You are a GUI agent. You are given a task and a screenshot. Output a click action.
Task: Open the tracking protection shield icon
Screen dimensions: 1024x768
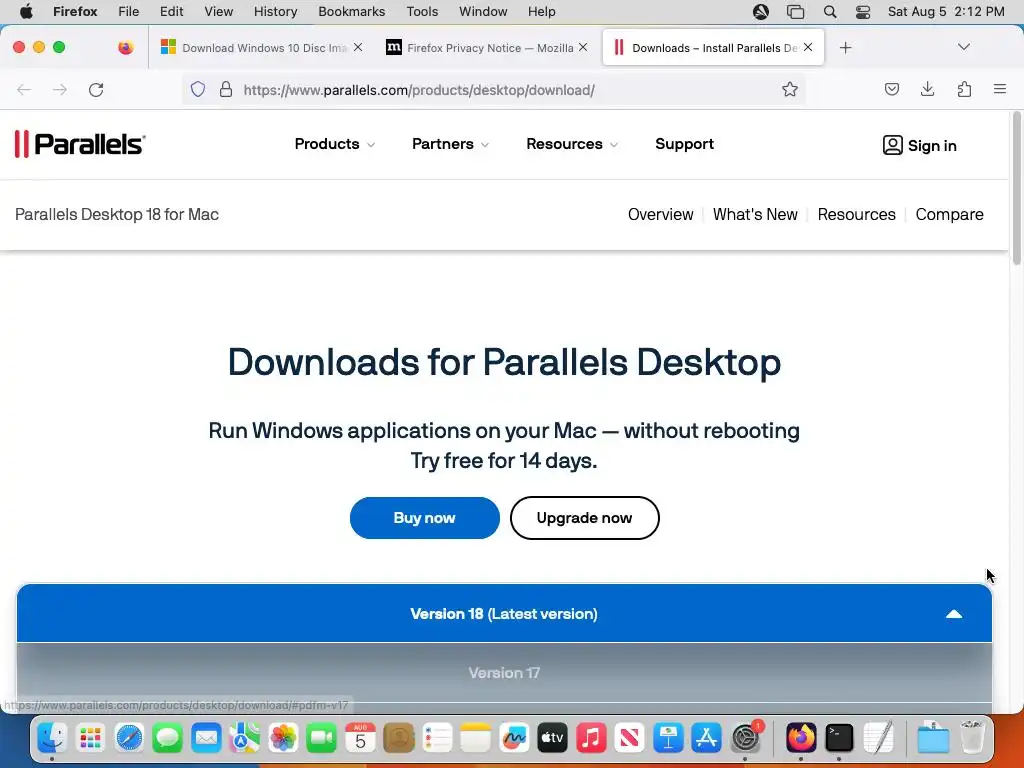point(198,89)
